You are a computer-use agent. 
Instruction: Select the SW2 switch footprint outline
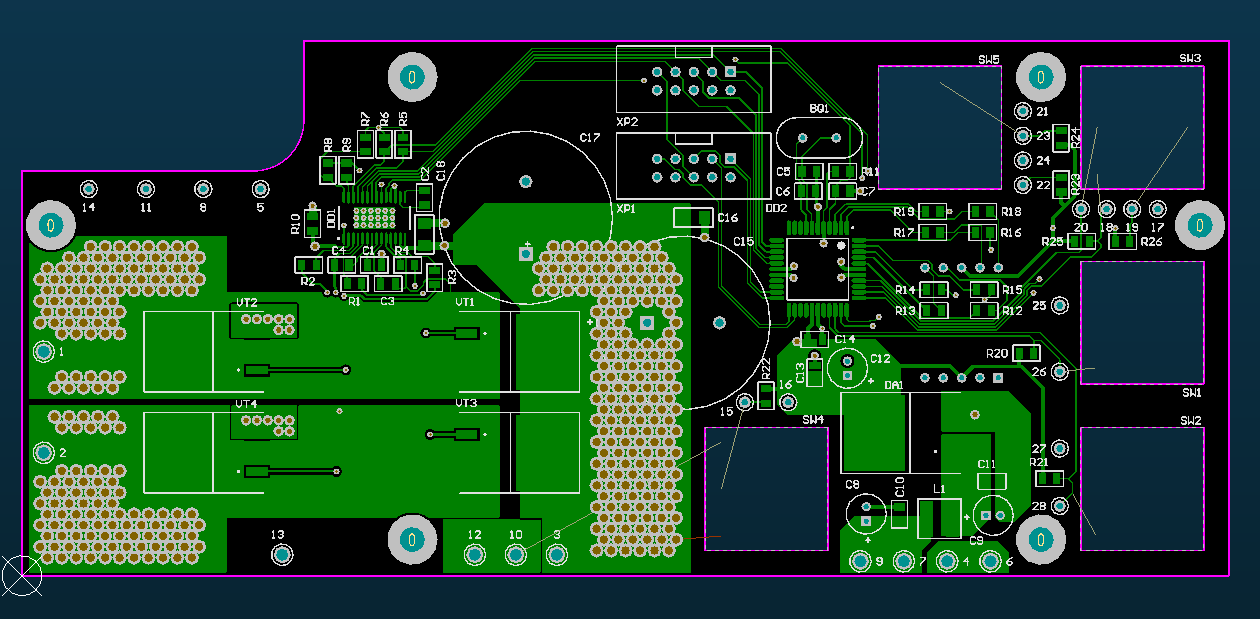pyautogui.click(x=1142, y=489)
